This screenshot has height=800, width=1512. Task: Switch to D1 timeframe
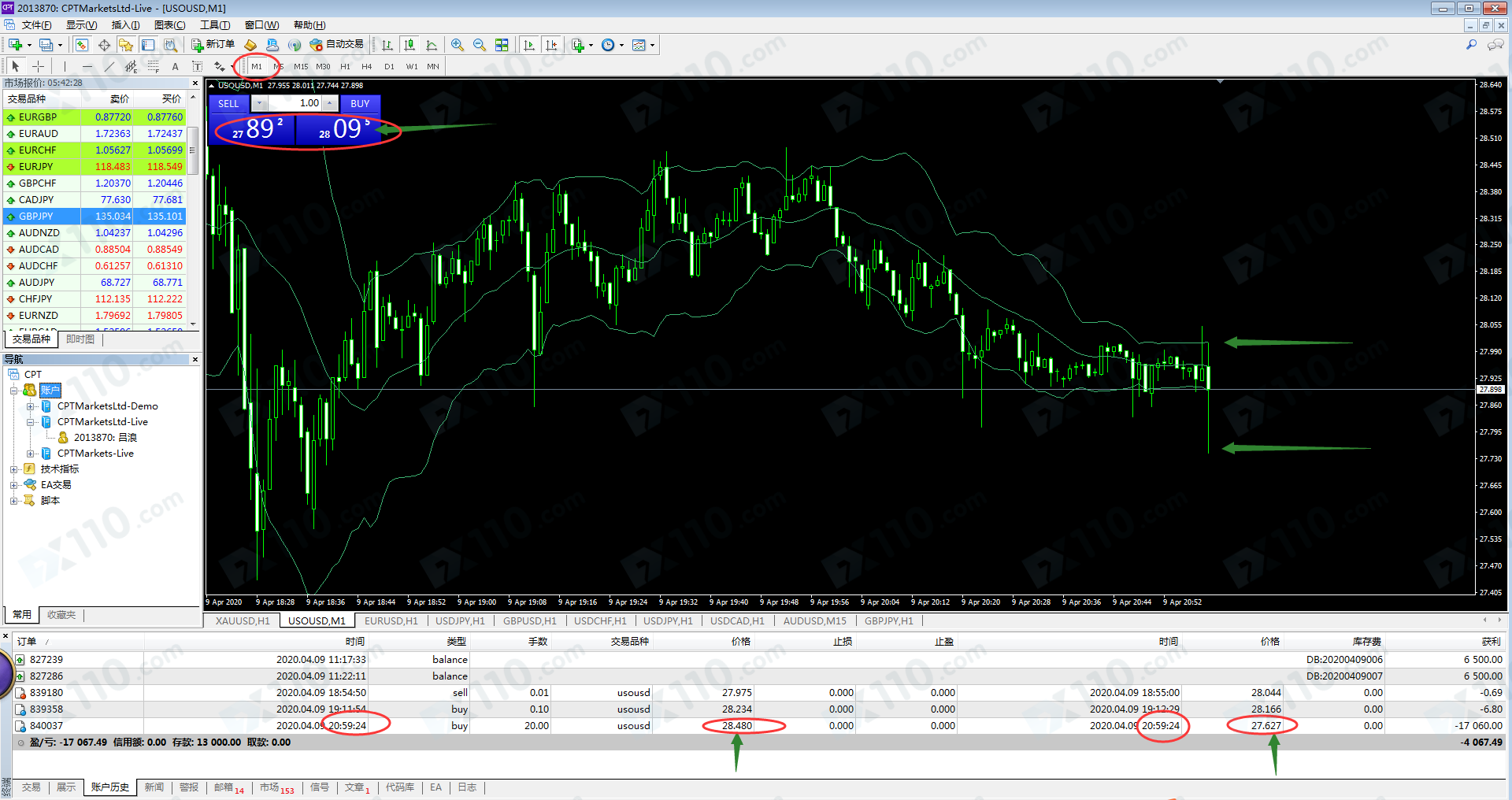[x=389, y=66]
